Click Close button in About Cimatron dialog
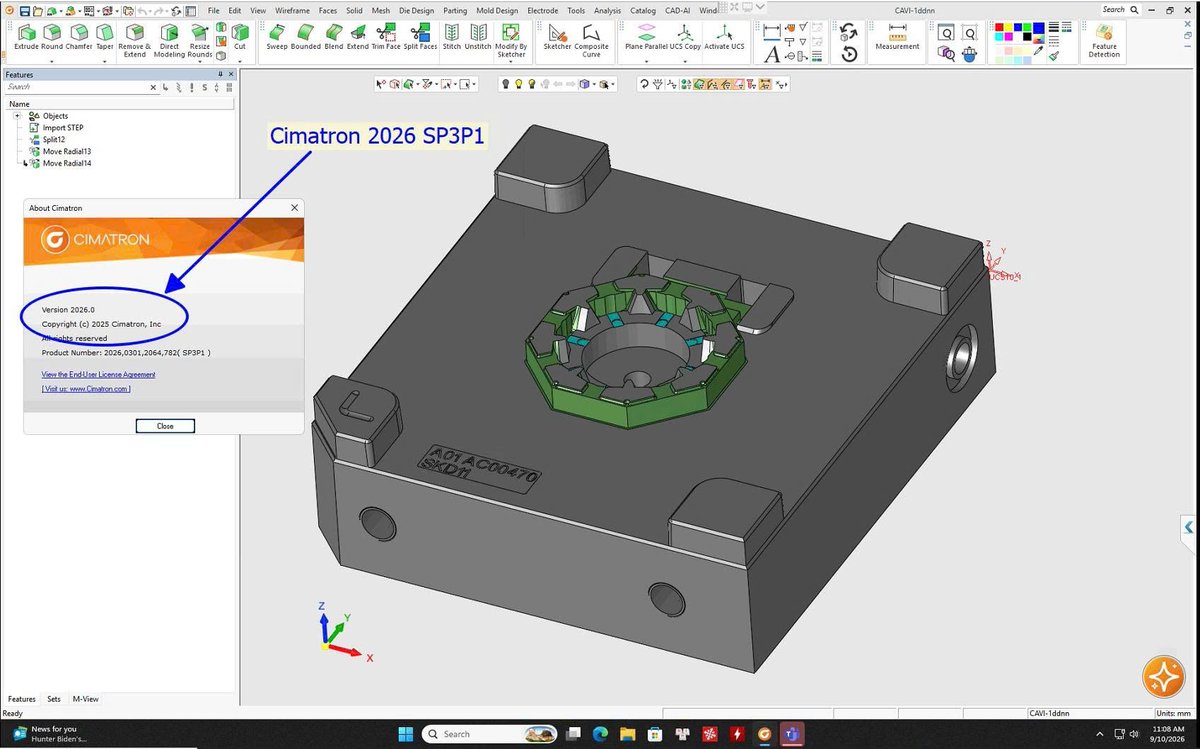The width and height of the screenshot is (1200, 749). [165, 426]
